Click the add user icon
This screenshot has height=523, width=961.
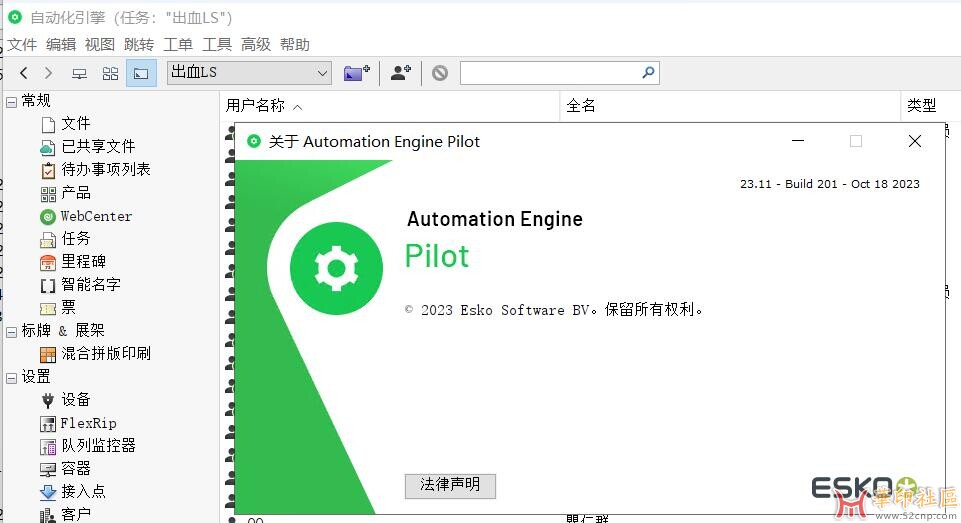click(401, 73)
